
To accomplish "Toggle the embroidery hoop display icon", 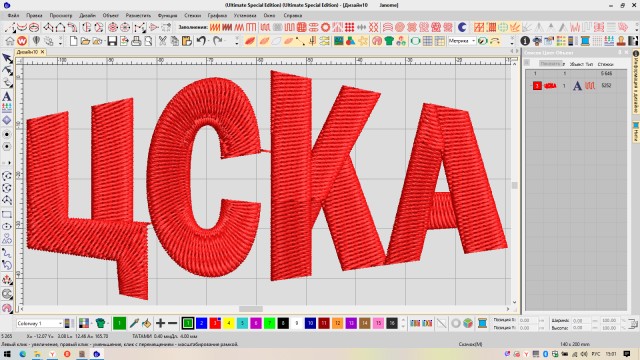I will tap(415, 41).
